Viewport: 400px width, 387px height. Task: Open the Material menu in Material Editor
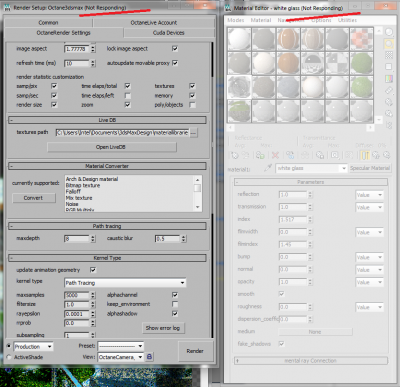261,20
